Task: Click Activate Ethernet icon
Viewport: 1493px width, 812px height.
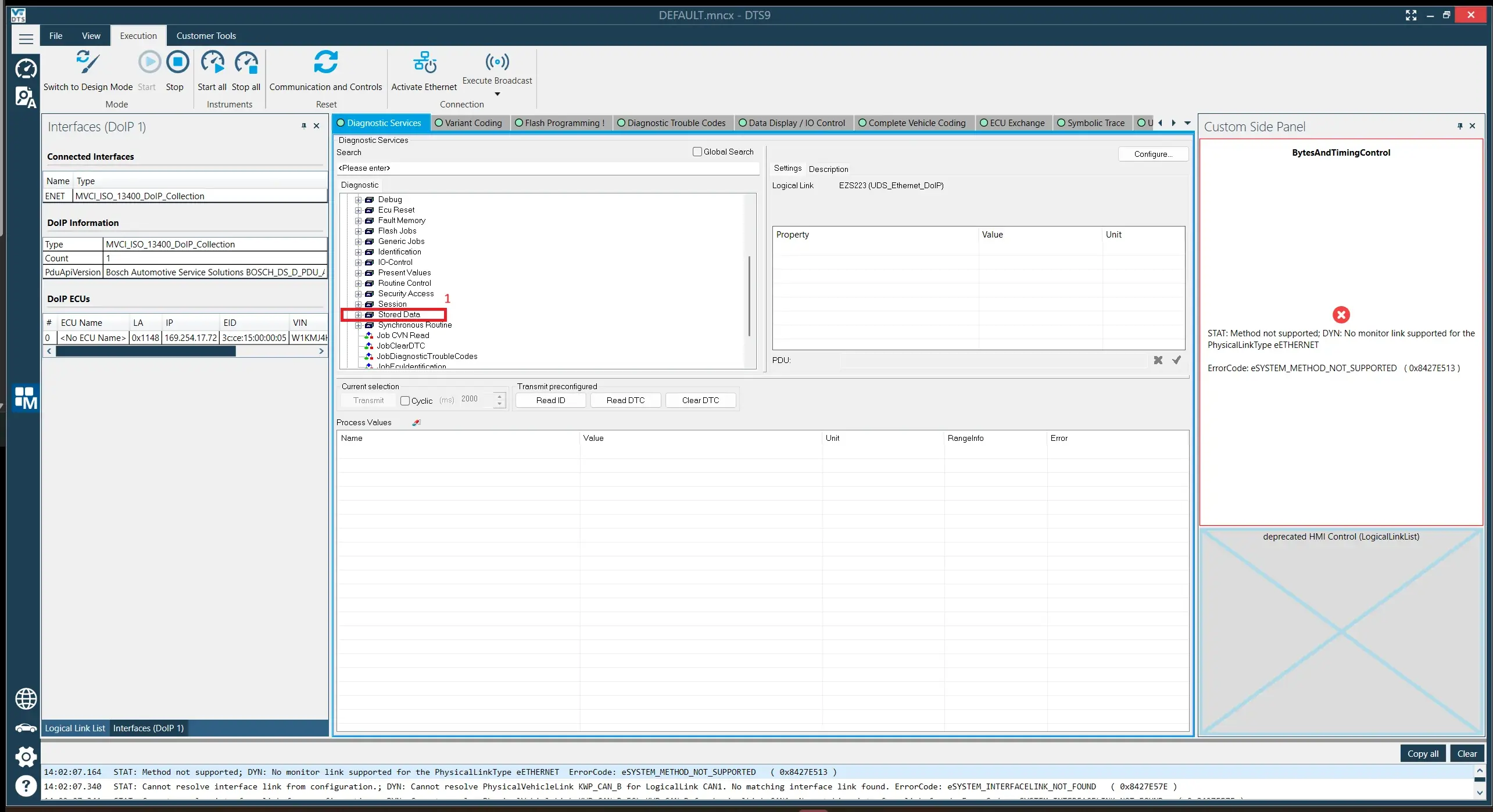Action: pyautogui.click(x=425, y=62)
